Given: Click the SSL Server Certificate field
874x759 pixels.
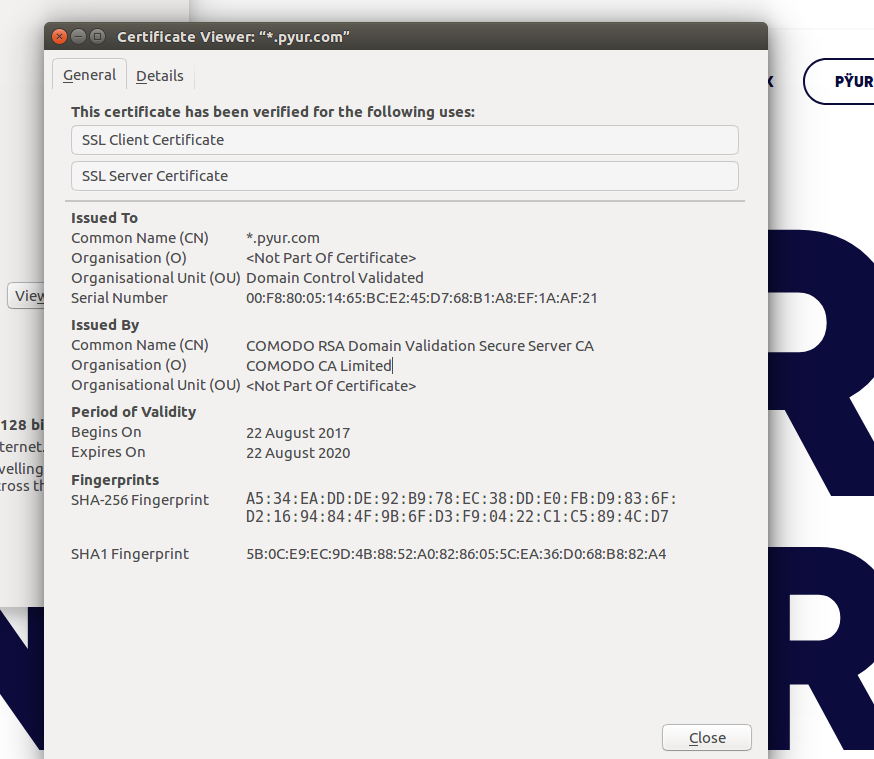Looking at the screenshot, I should (404, 176).
